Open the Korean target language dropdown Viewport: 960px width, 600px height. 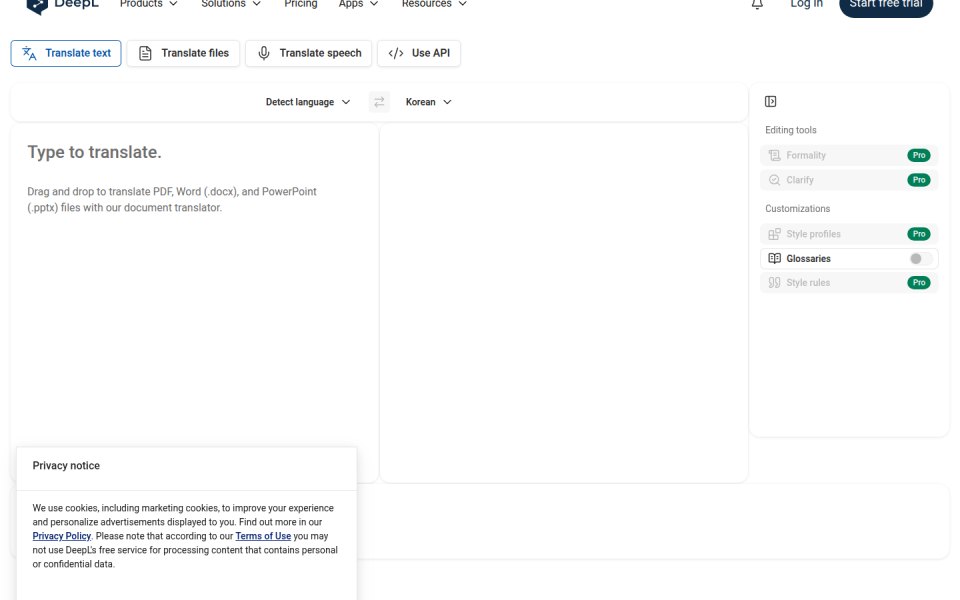pos(429,102)
